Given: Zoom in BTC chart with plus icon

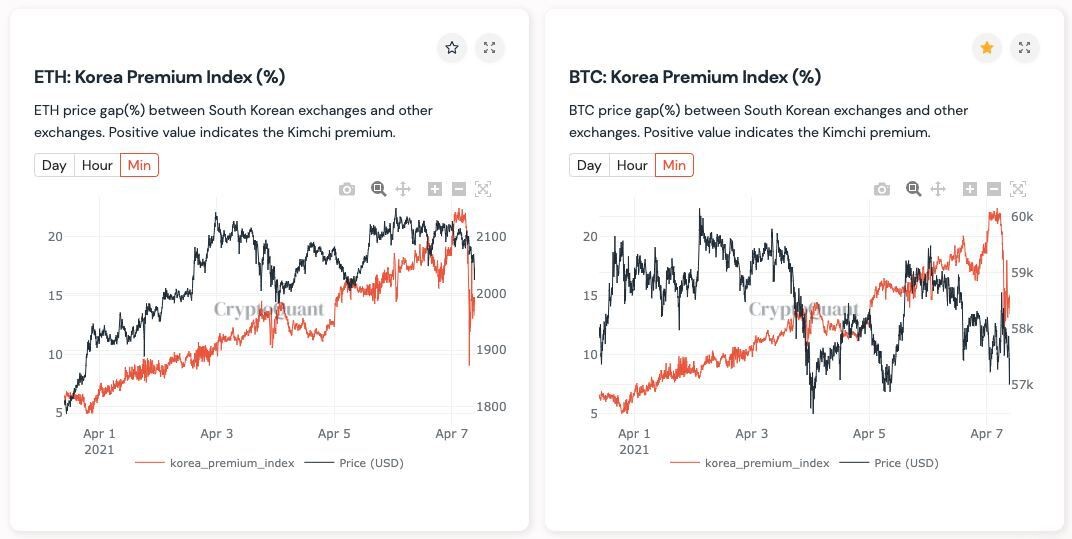Looking at the screenshot, I should point(969,189).
